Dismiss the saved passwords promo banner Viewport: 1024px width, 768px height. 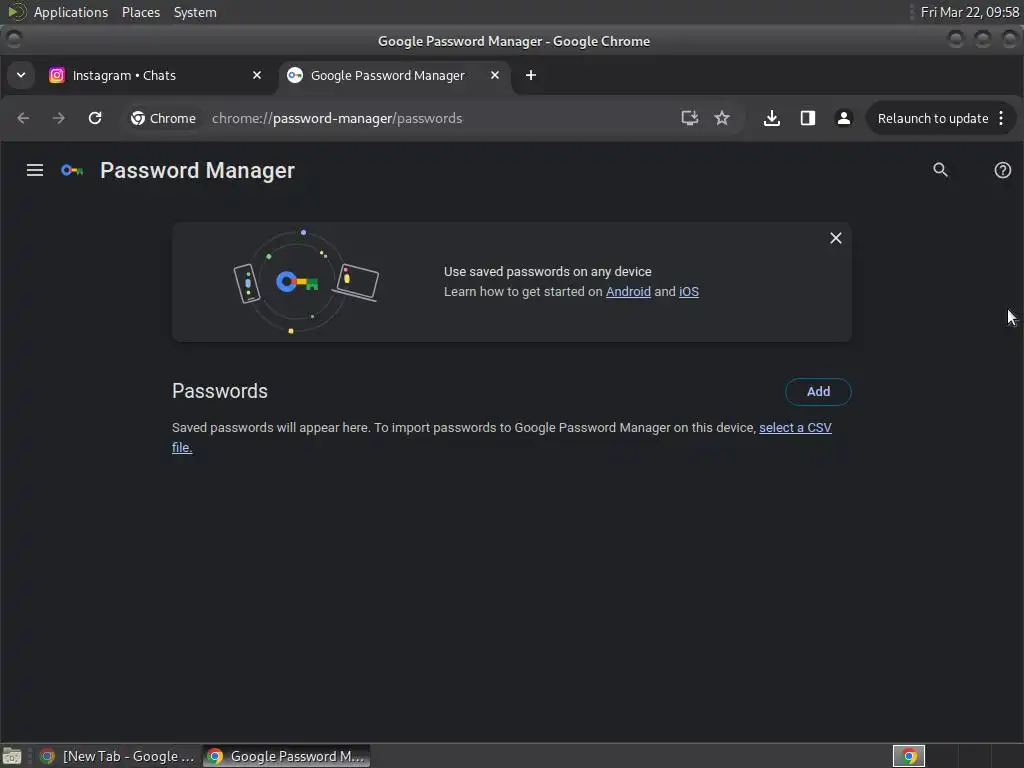tap(835, 238)
